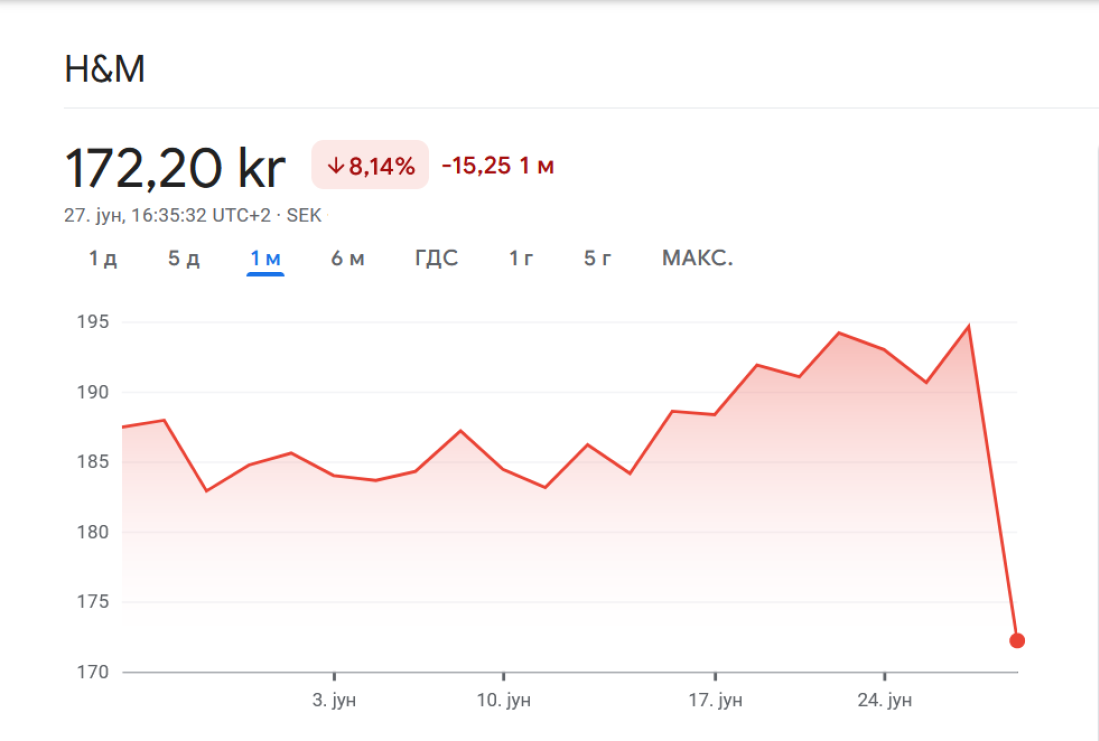Click the red endpoint dot on chart
The width and height of the screenshot is (1099, 741).
[1017, 641]
